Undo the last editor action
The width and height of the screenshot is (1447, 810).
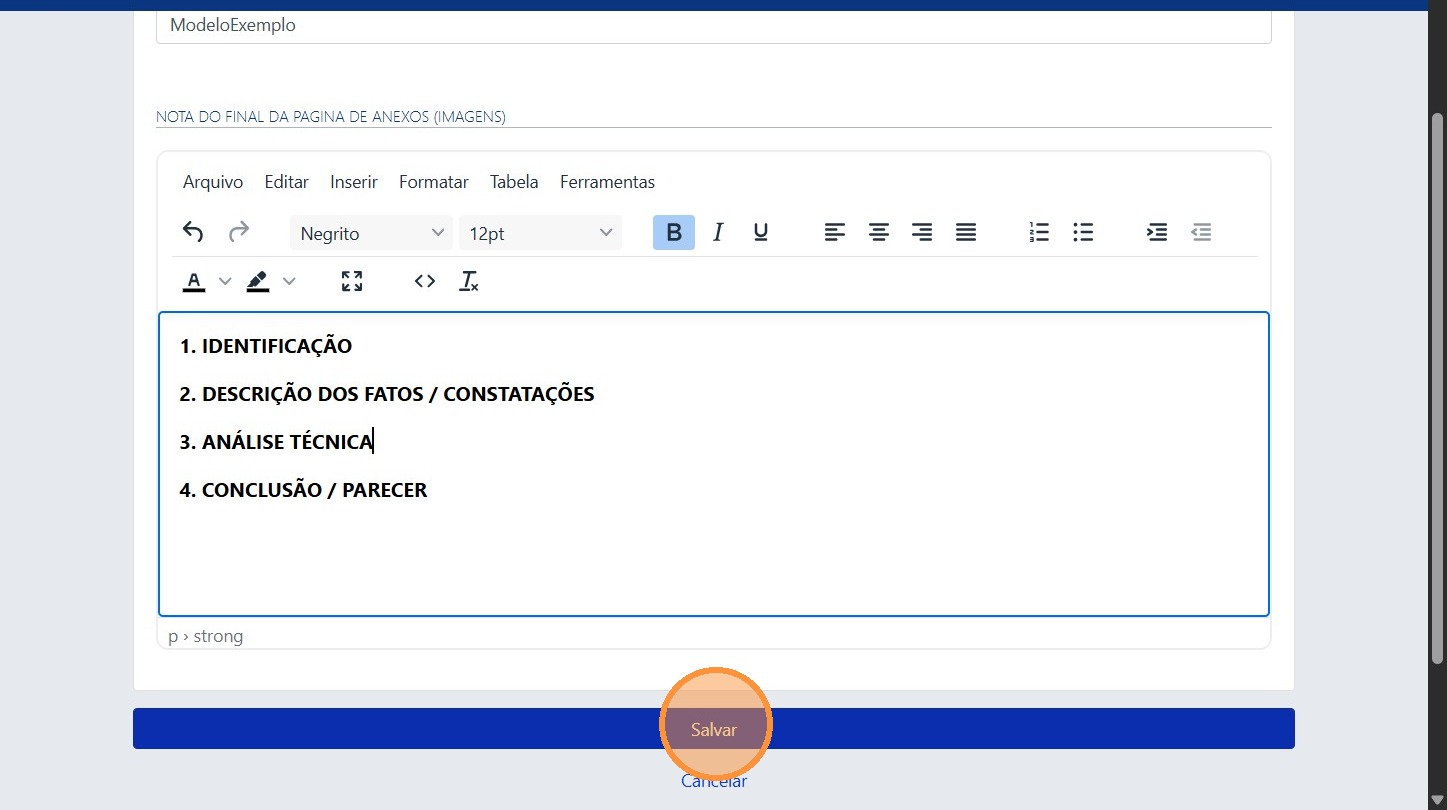(x=193, y=232)
